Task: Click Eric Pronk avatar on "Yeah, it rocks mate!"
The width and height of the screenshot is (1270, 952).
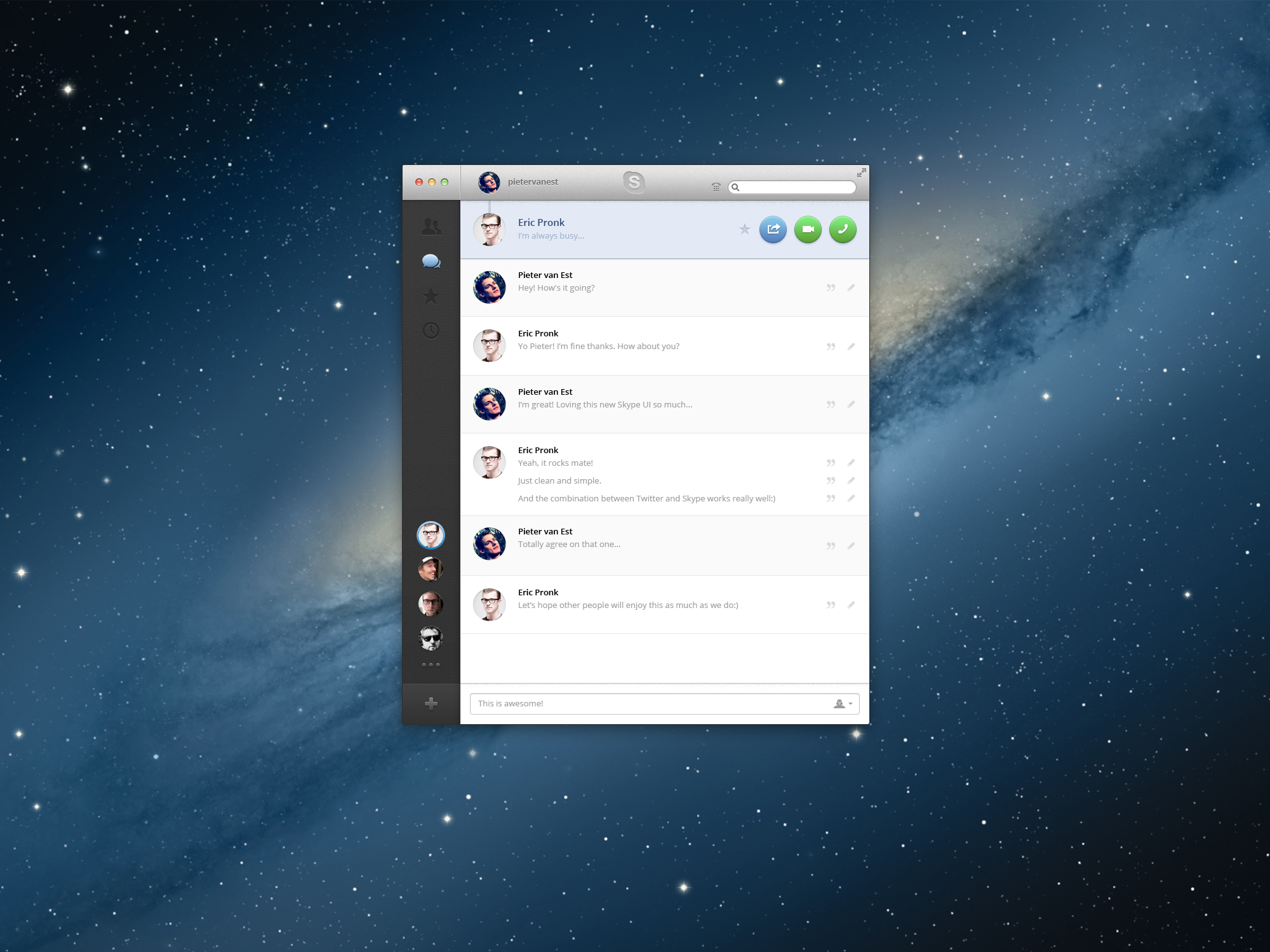Action: click(490, 463)
